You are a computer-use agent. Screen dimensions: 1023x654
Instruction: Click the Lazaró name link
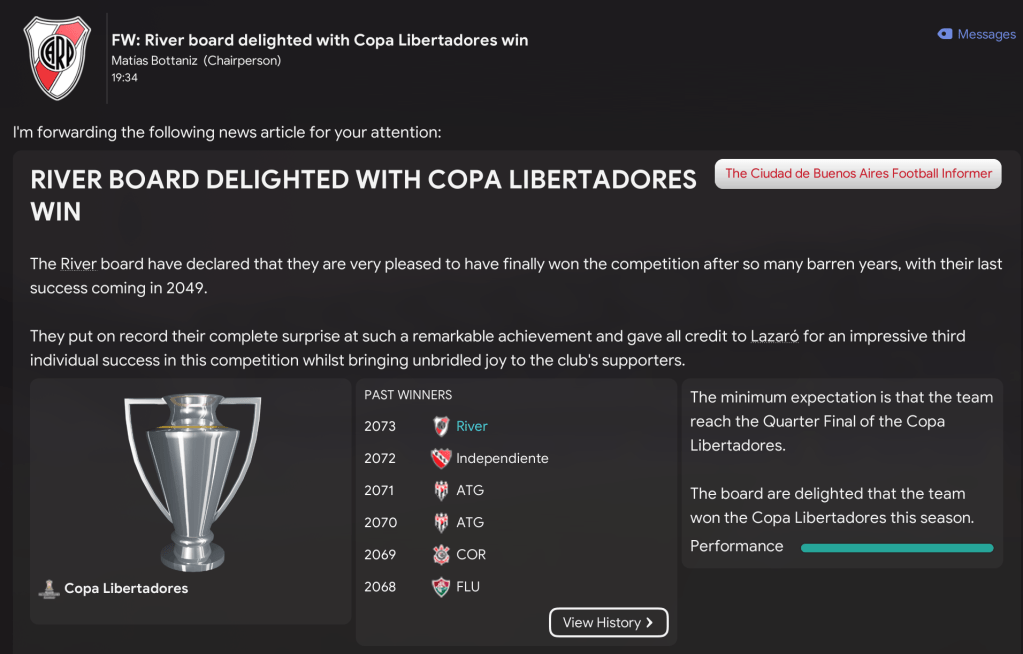(x=774, y=336)
